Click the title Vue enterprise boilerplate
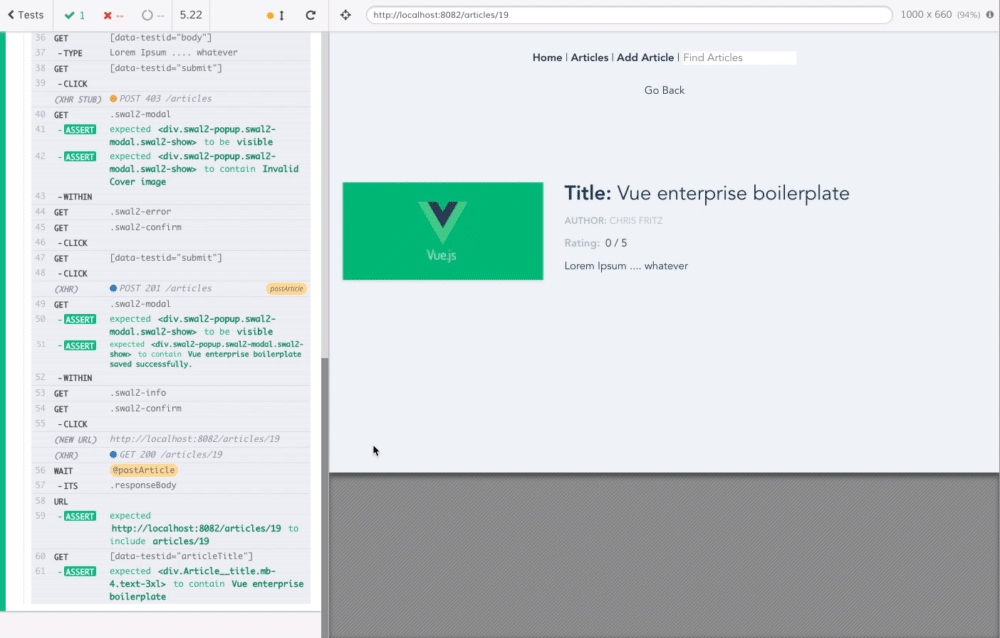 (x=733, y=193)
